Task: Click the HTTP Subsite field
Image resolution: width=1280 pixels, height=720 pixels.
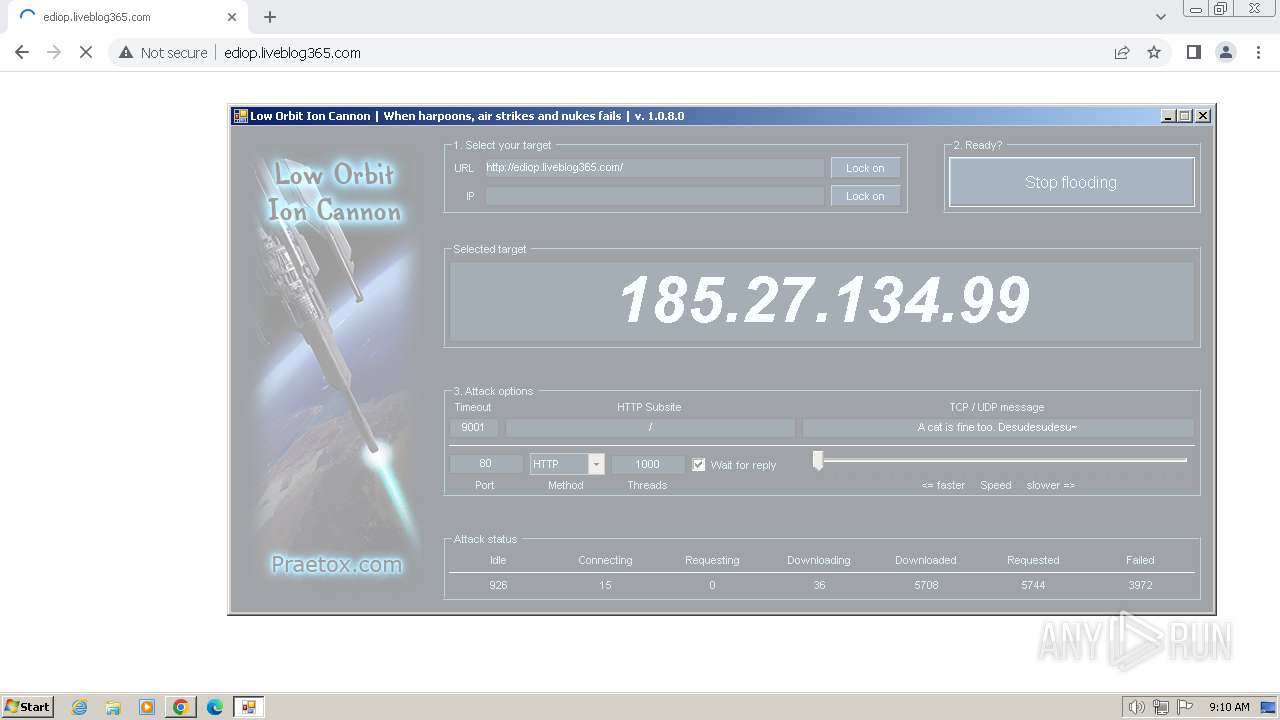Action: point(650,428)
